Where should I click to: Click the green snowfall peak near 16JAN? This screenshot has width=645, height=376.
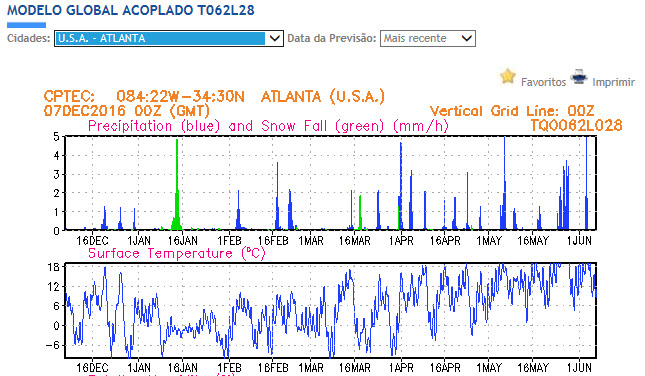pyautogui.click(x=177, y=184)
